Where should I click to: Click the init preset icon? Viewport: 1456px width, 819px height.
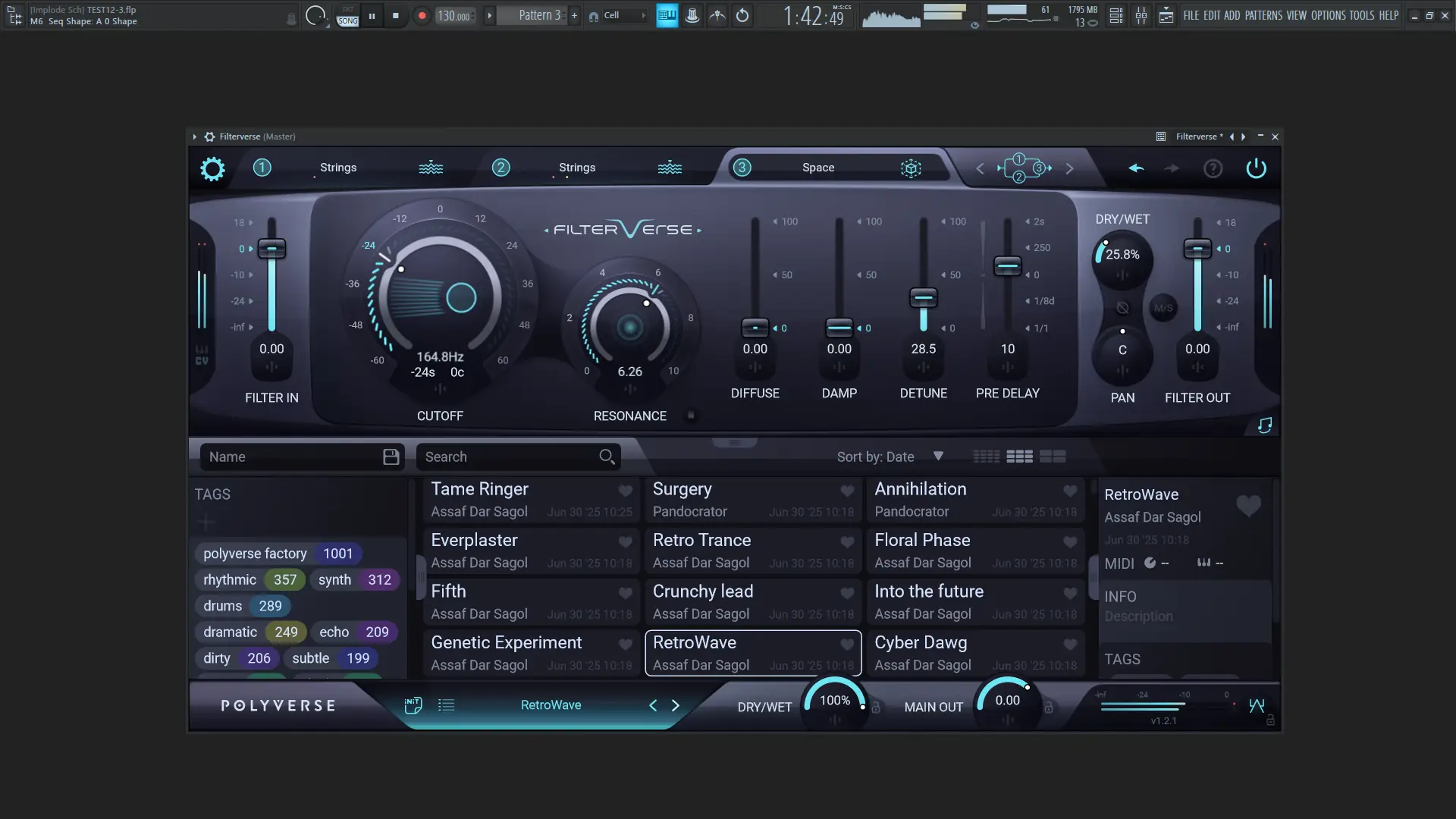[x=413, y=705]
